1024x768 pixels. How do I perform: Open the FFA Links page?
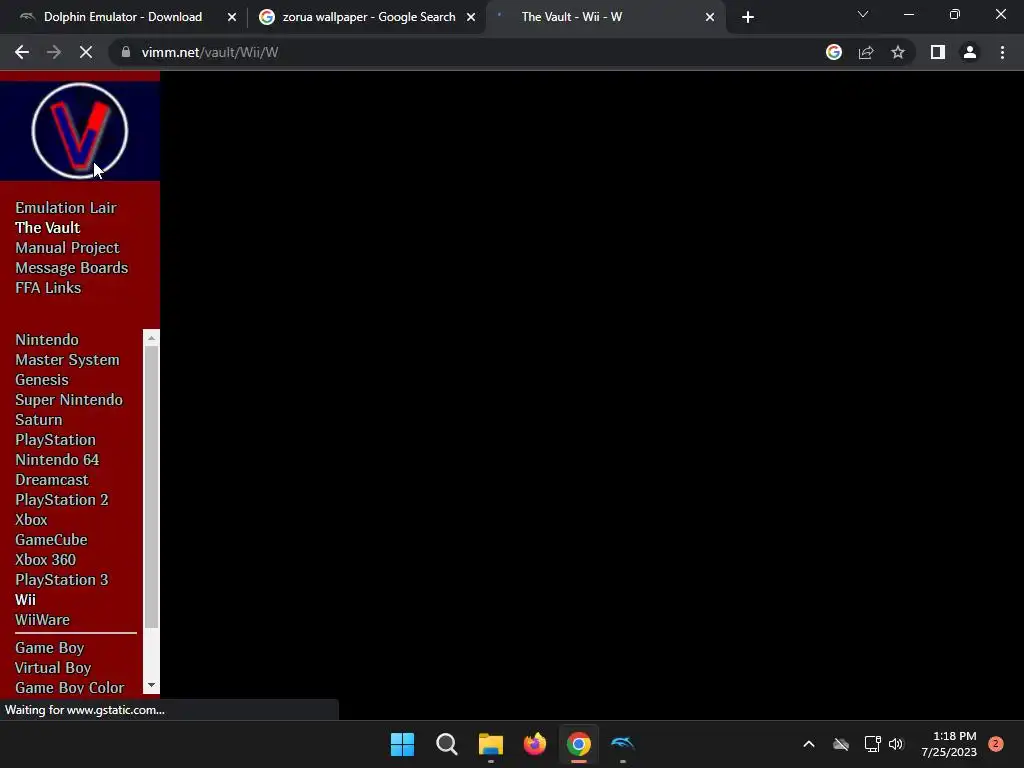click(x=48, y=288)
